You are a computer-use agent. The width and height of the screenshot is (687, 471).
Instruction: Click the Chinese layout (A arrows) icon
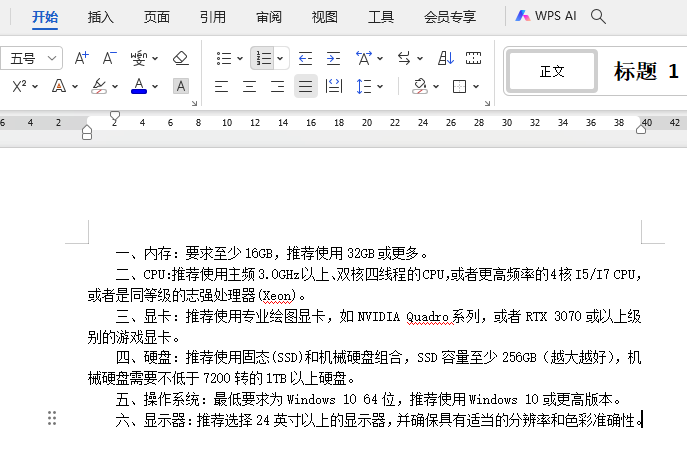pos(364,58)
